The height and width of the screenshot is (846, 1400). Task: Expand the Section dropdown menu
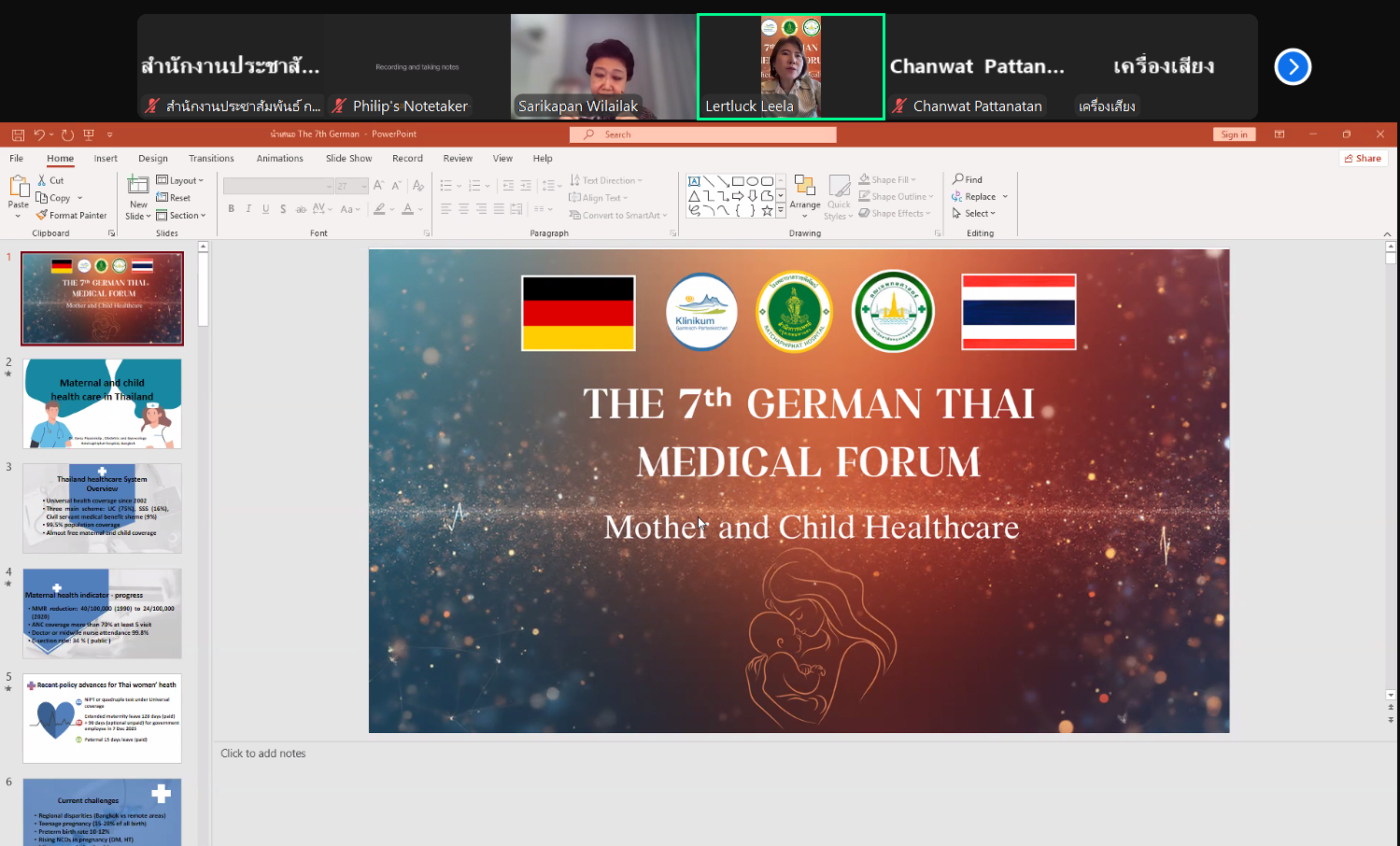point(182,215)
